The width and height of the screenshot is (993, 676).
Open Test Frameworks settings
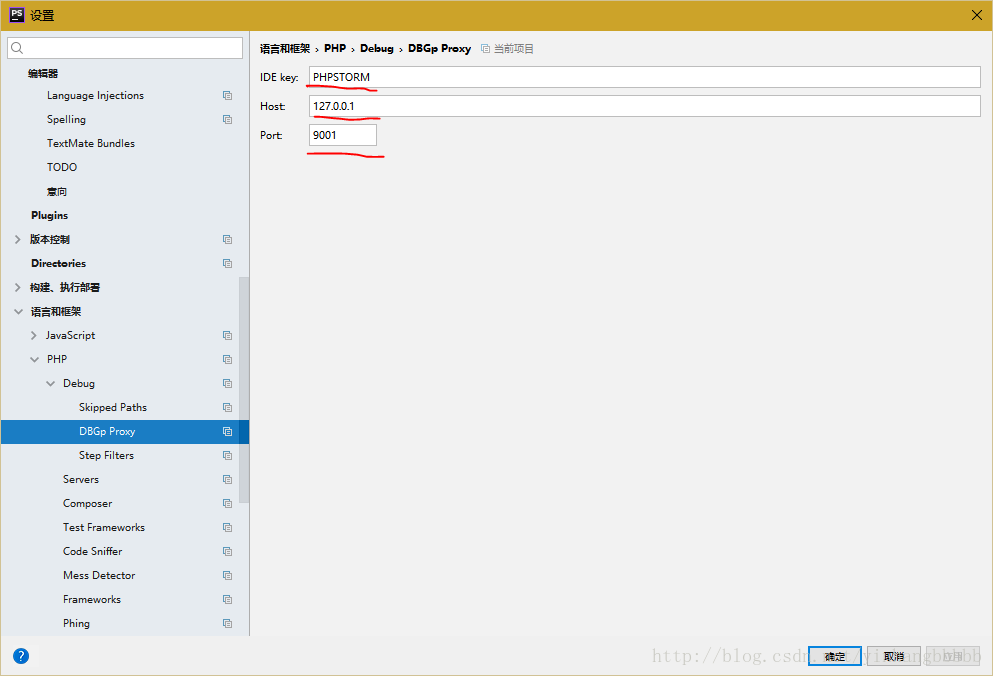(104, 528)
